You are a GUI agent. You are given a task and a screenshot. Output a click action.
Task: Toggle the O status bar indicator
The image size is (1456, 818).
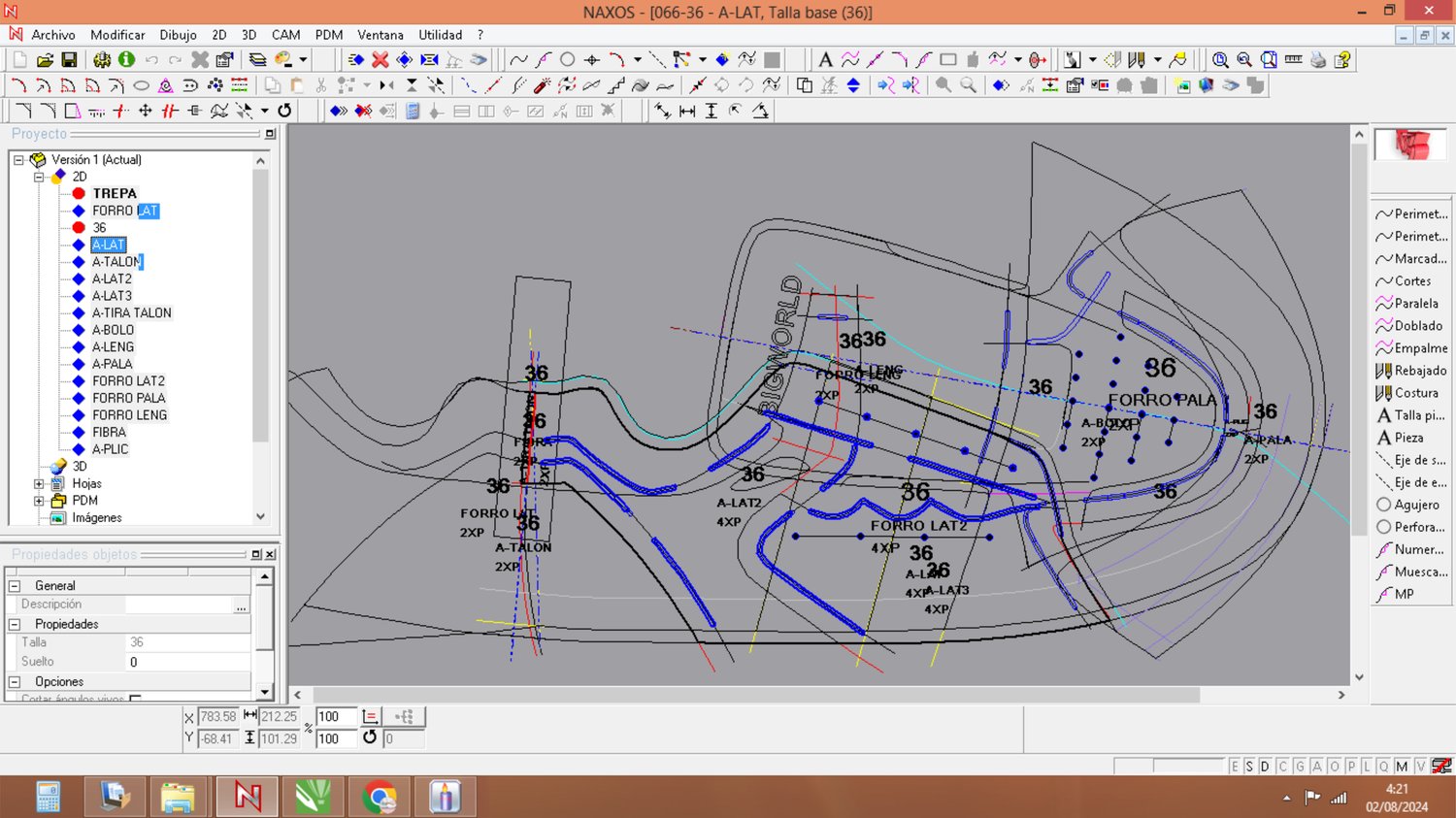pyautogui.click(x=1334, y=767)
